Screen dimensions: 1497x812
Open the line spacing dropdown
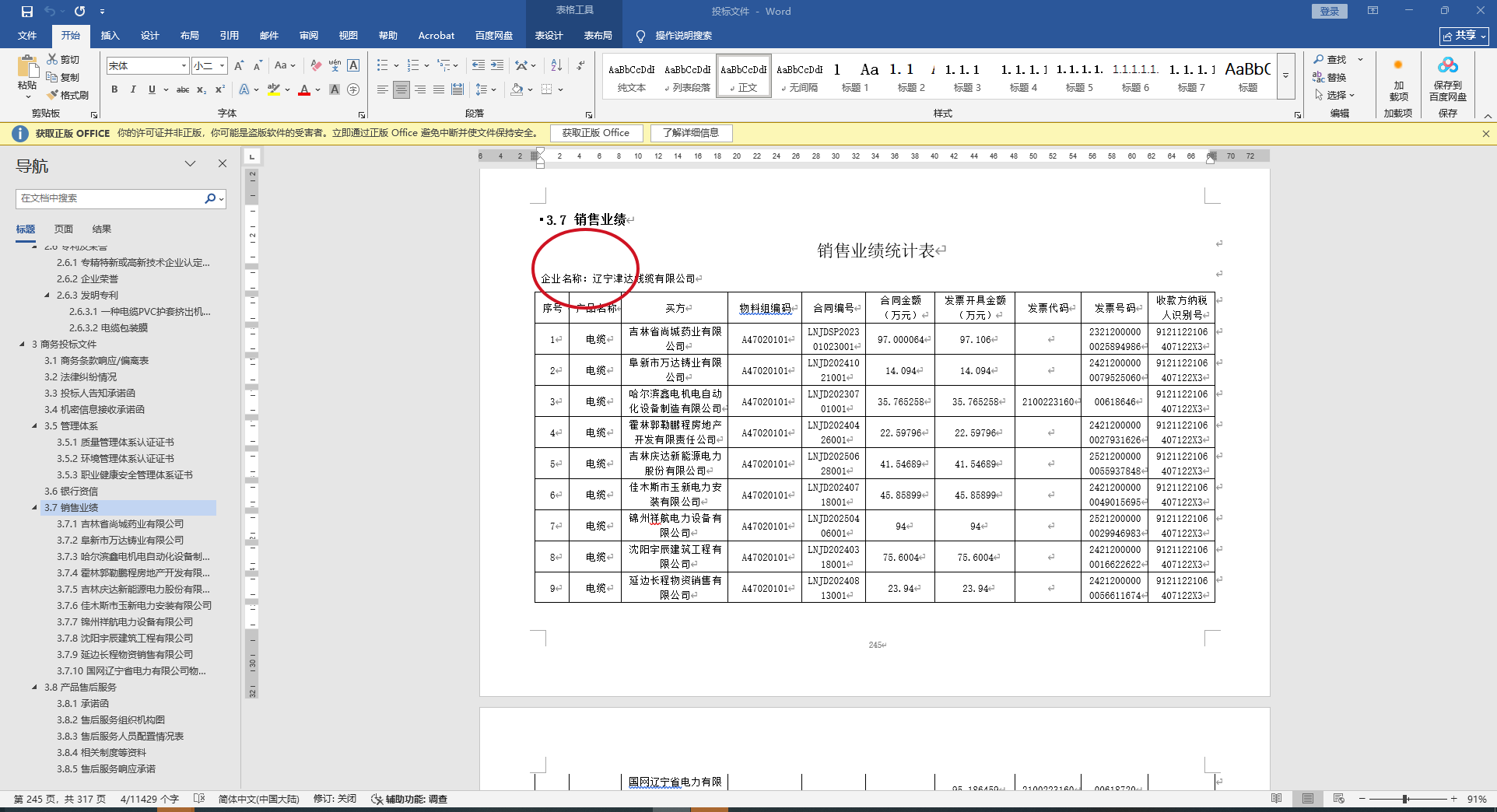click(486, 90)
